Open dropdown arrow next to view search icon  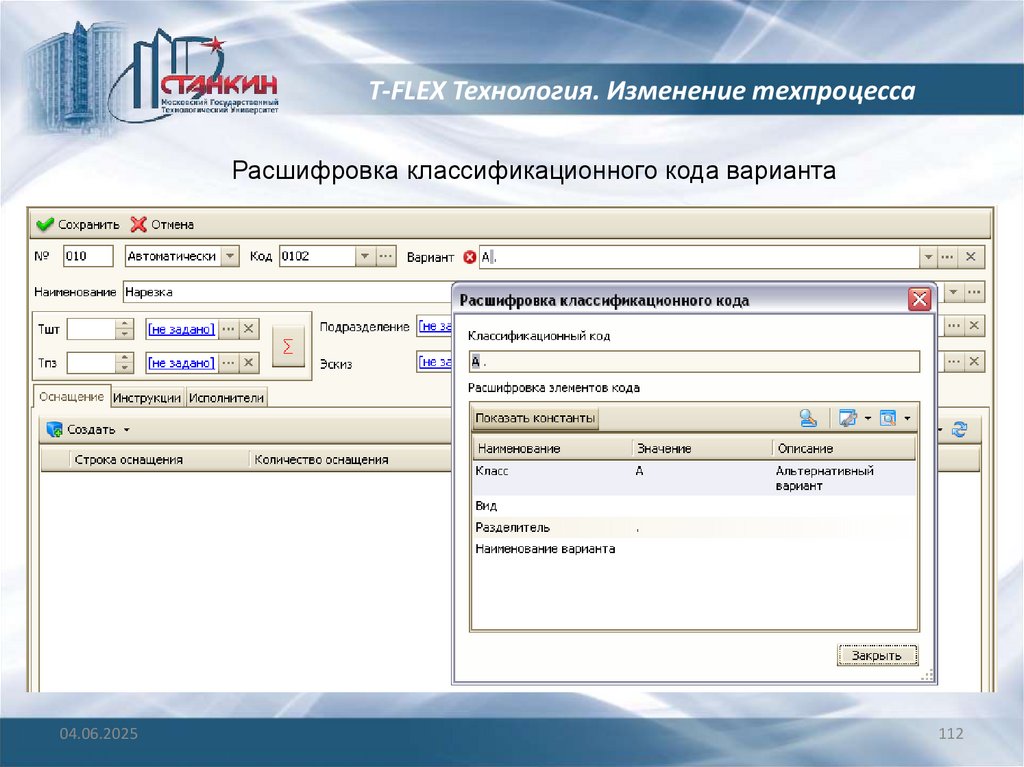[907, 418]
